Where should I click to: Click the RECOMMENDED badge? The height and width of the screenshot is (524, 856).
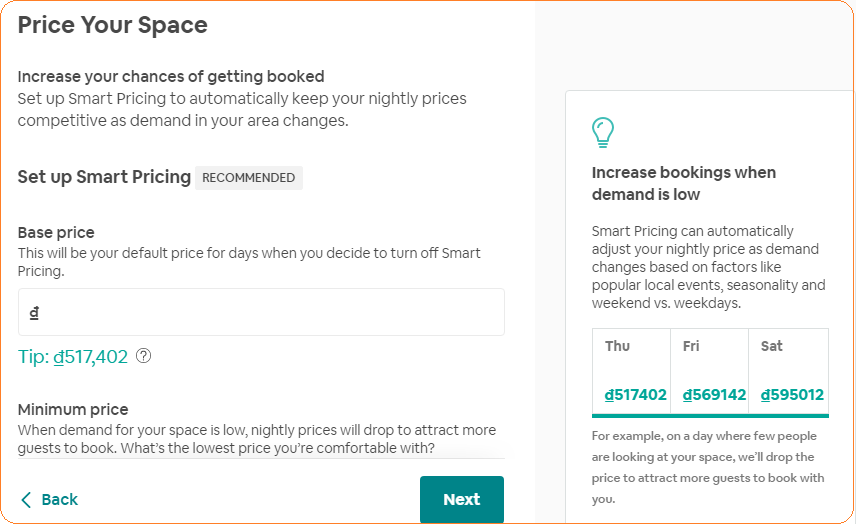coord(248,178)
